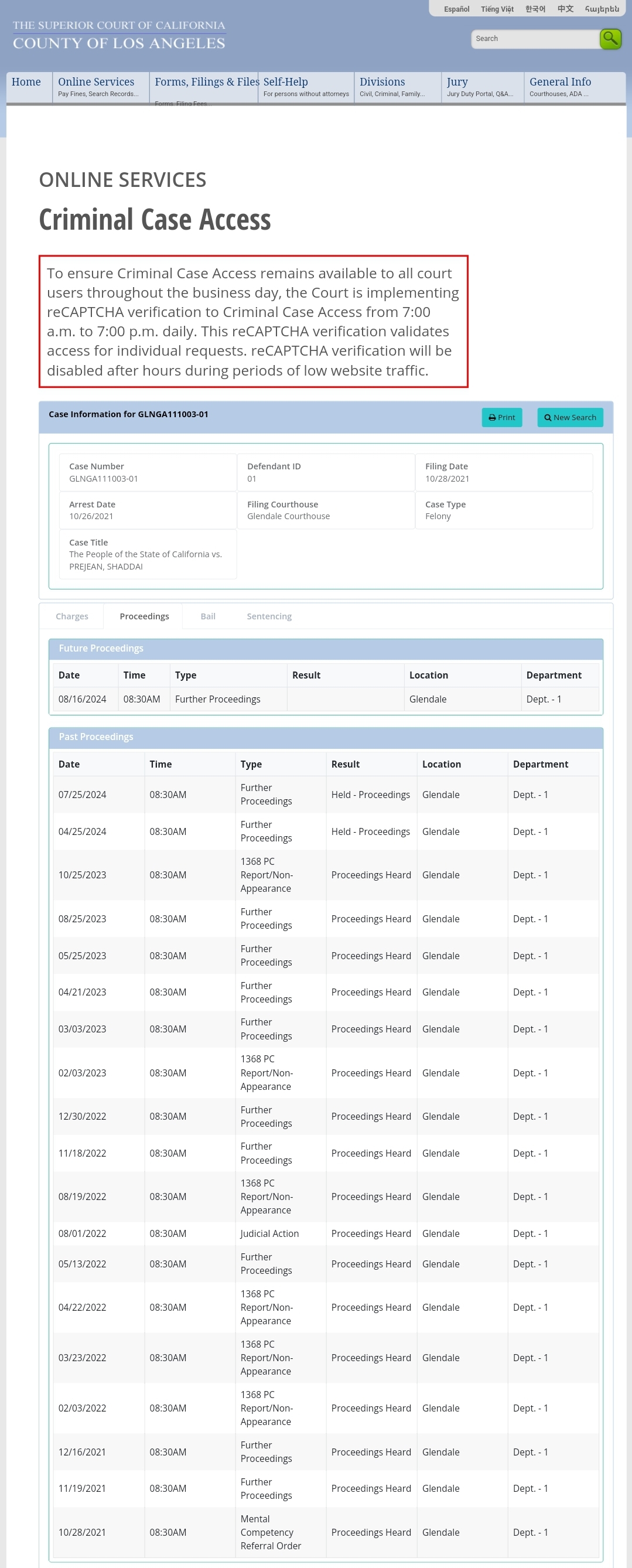
Task: Click the Judicial Action type on 08/01/2022
Action: tap(269, 1233)
